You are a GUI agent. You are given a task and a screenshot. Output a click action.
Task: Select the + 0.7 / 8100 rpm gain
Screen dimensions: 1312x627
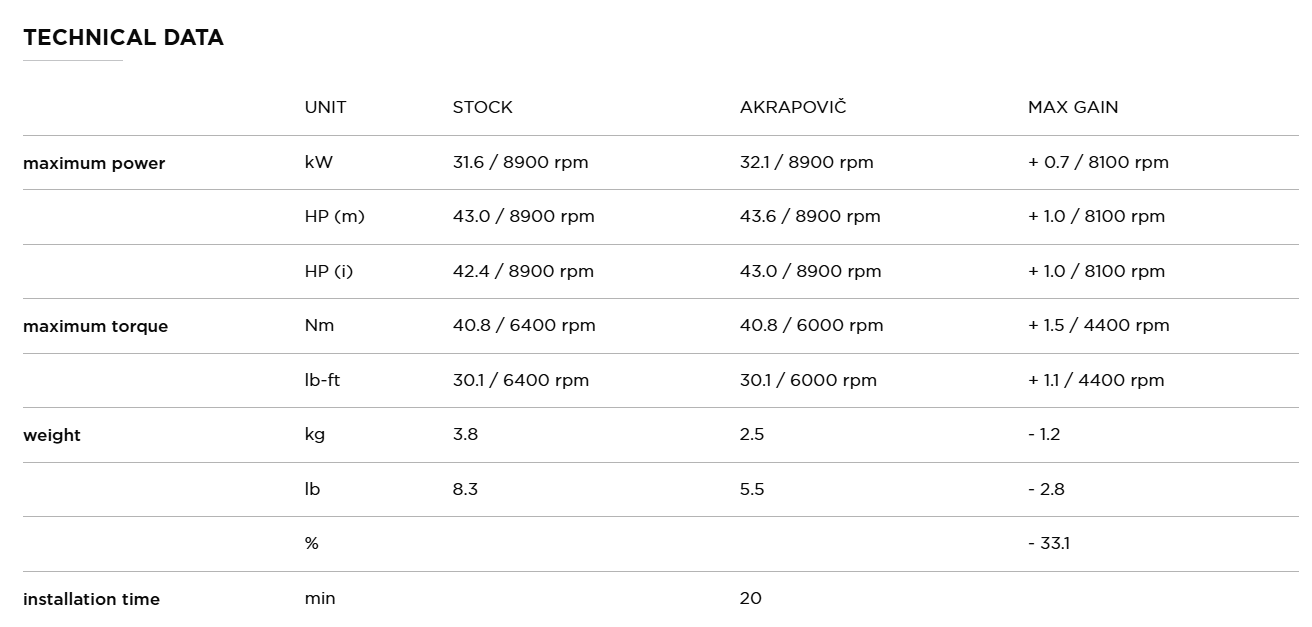click(x=1097, y=162)
